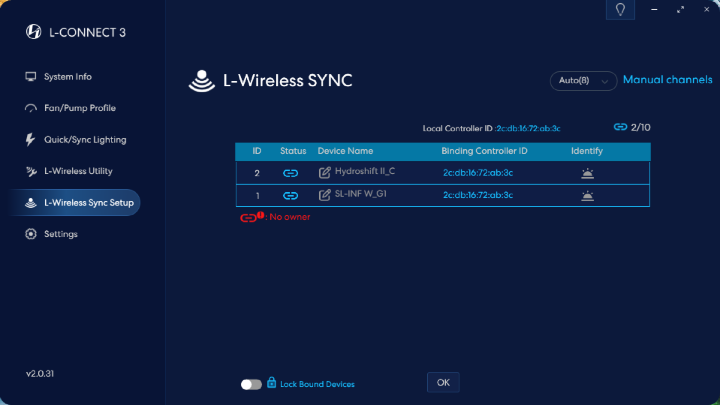Rename the Hydroshift II_C device via edit icon
720x405 pixels.
(325, 172)
